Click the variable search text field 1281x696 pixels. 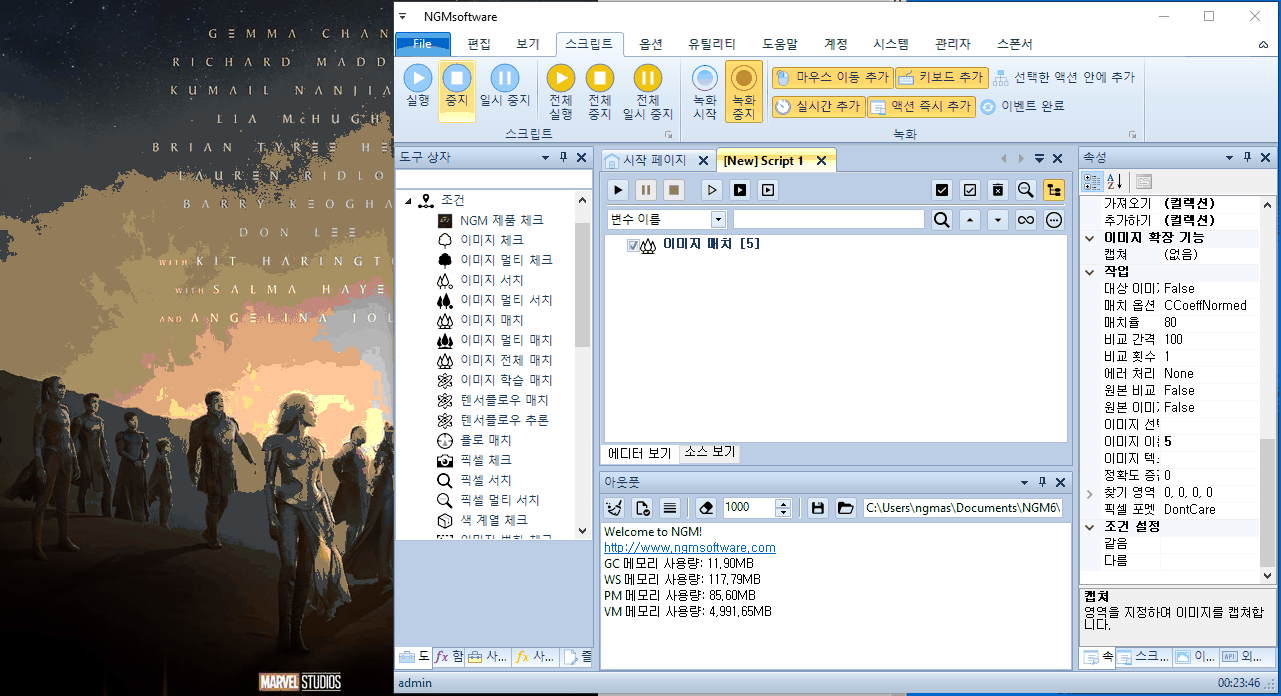point(829,220)
